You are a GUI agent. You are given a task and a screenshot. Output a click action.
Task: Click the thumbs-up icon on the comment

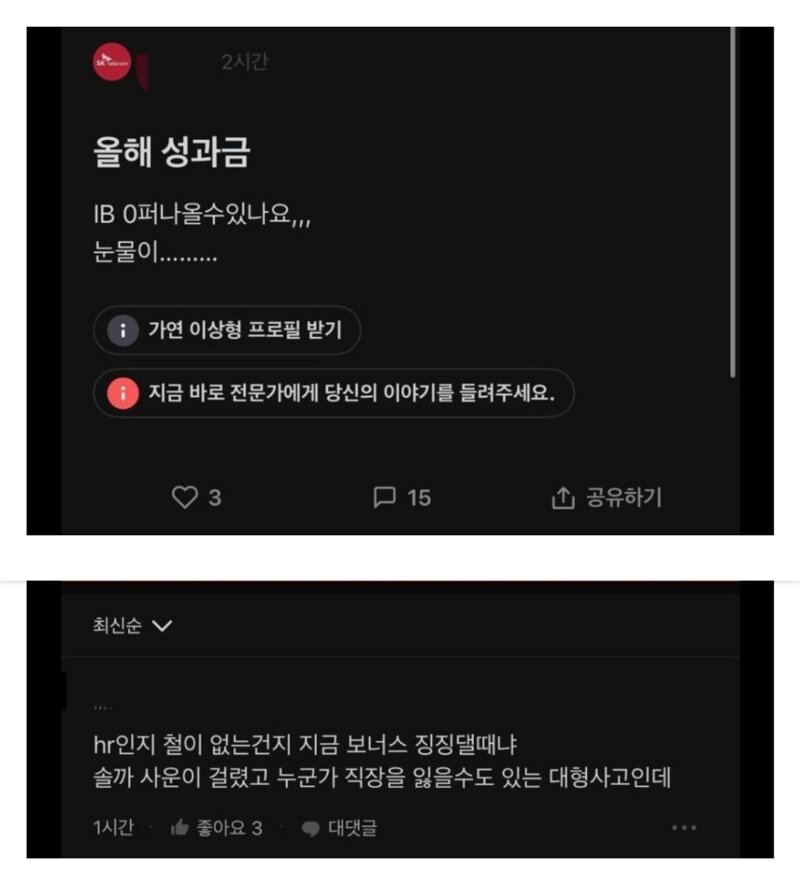coord(180,827)
